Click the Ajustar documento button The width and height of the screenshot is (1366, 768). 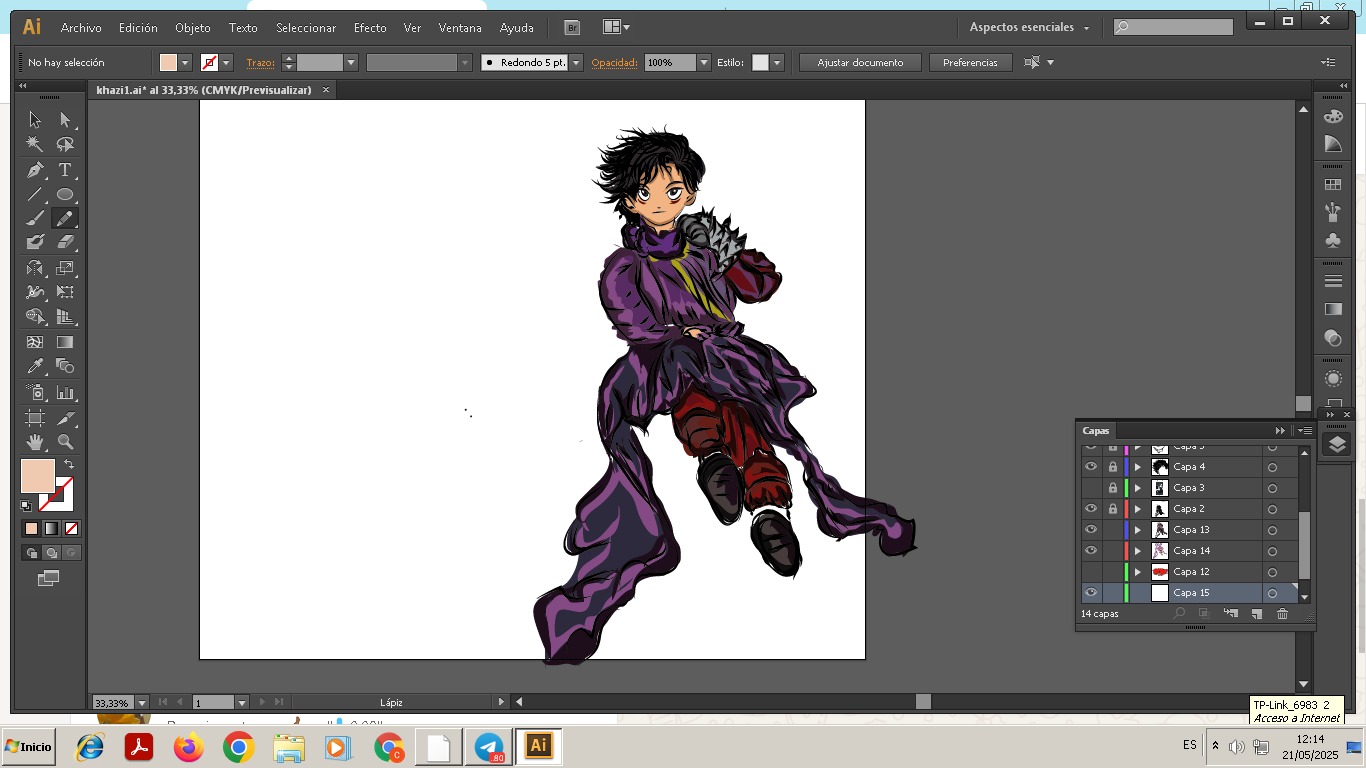tap(860, 63)
